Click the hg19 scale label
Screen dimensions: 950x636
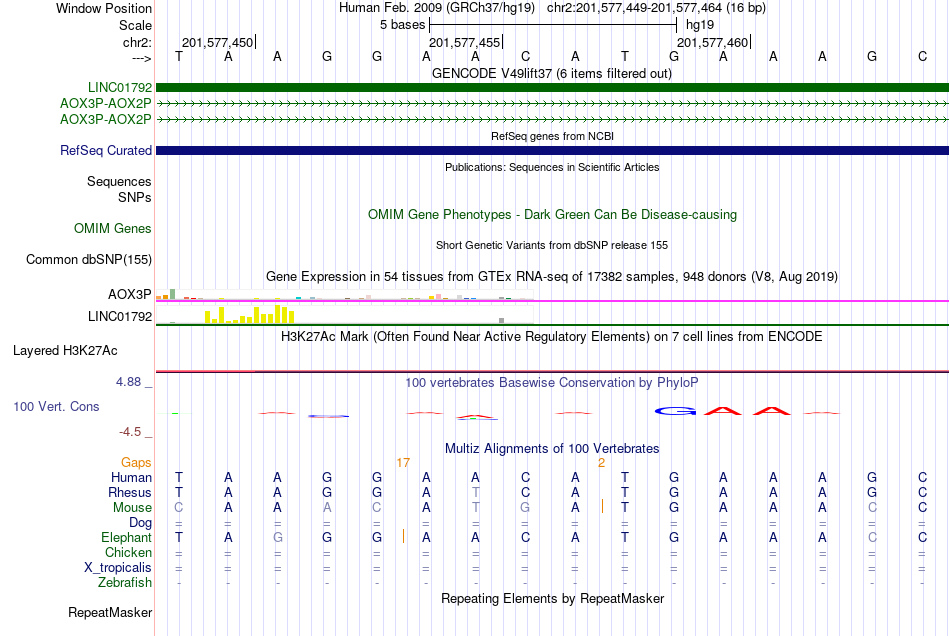point(700,25)
